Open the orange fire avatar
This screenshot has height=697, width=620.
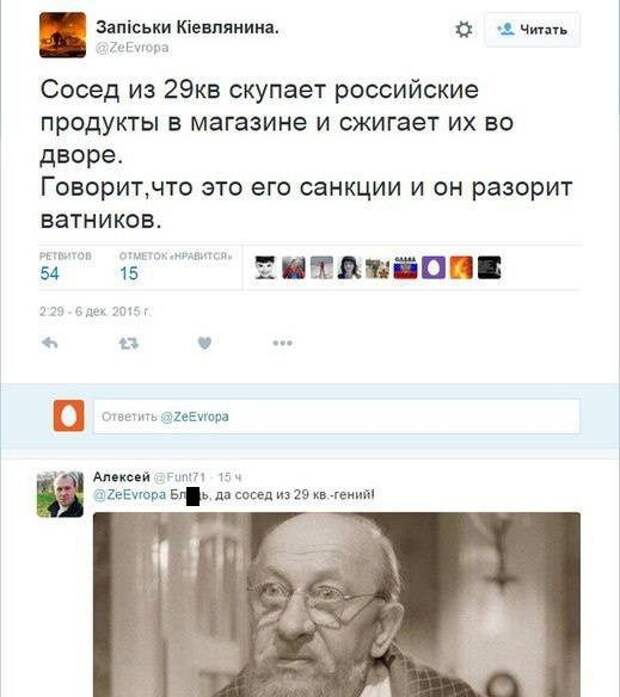click(x=461, y=268)
